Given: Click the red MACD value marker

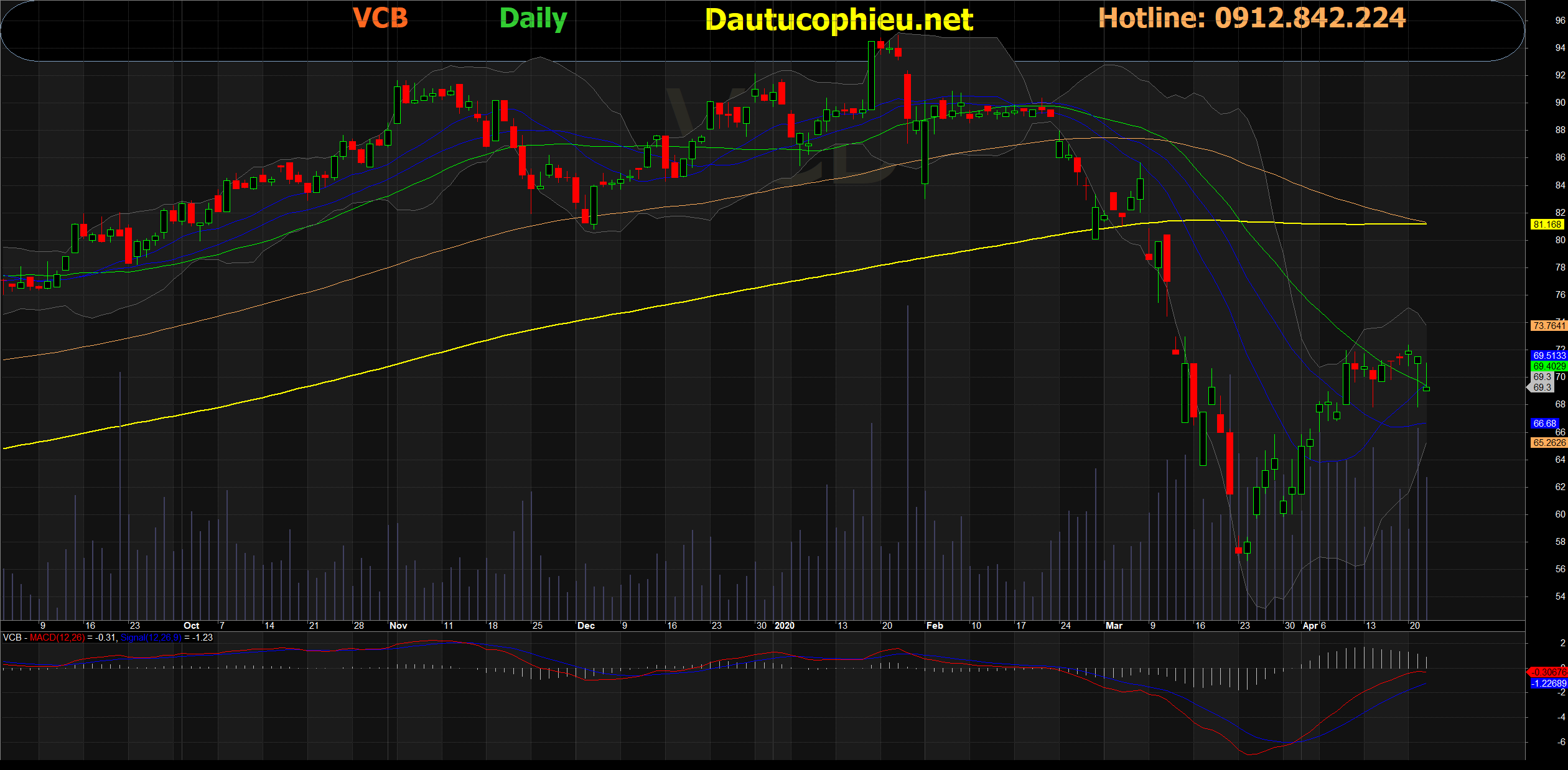Looking at the screenshot, I should tap(1547, 672).
